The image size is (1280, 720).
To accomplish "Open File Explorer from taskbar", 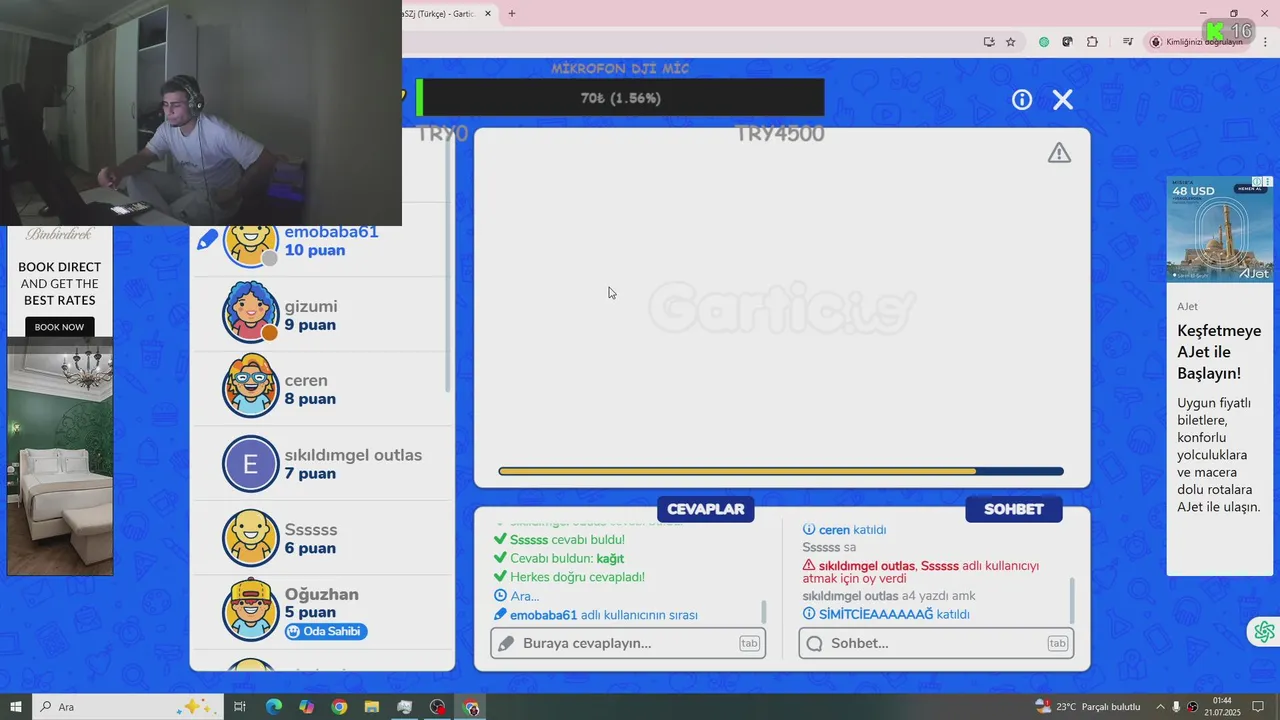I will coord(372,707).
